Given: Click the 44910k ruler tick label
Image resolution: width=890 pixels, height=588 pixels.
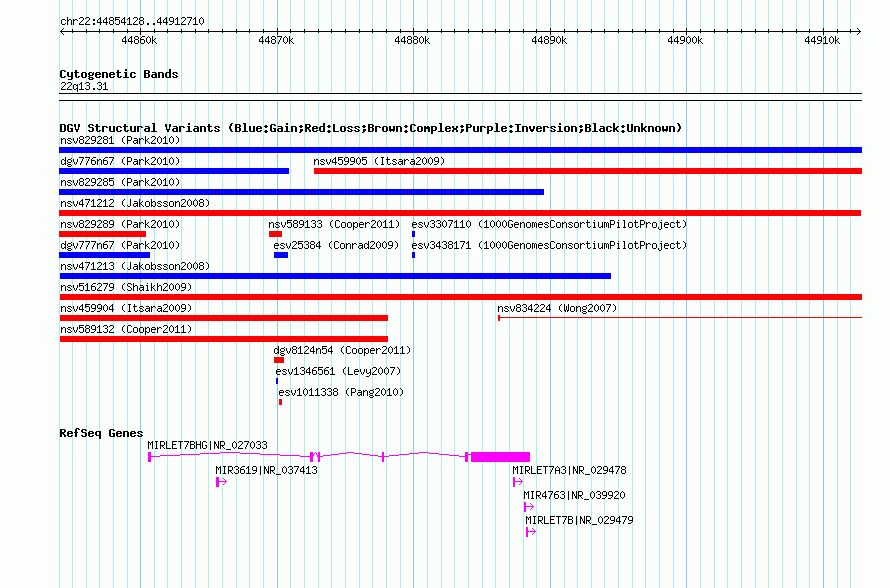Looking at the screenshot, I should (822, 40).
